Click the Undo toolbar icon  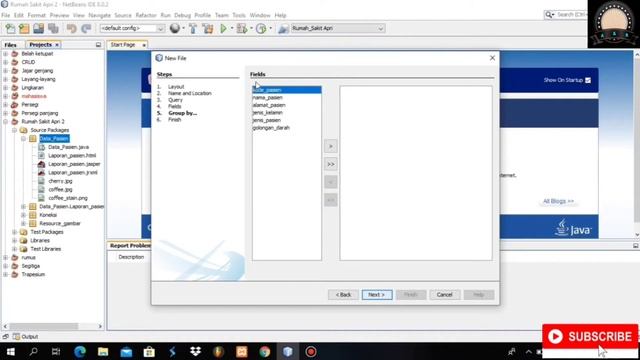[x=72, y=29]
